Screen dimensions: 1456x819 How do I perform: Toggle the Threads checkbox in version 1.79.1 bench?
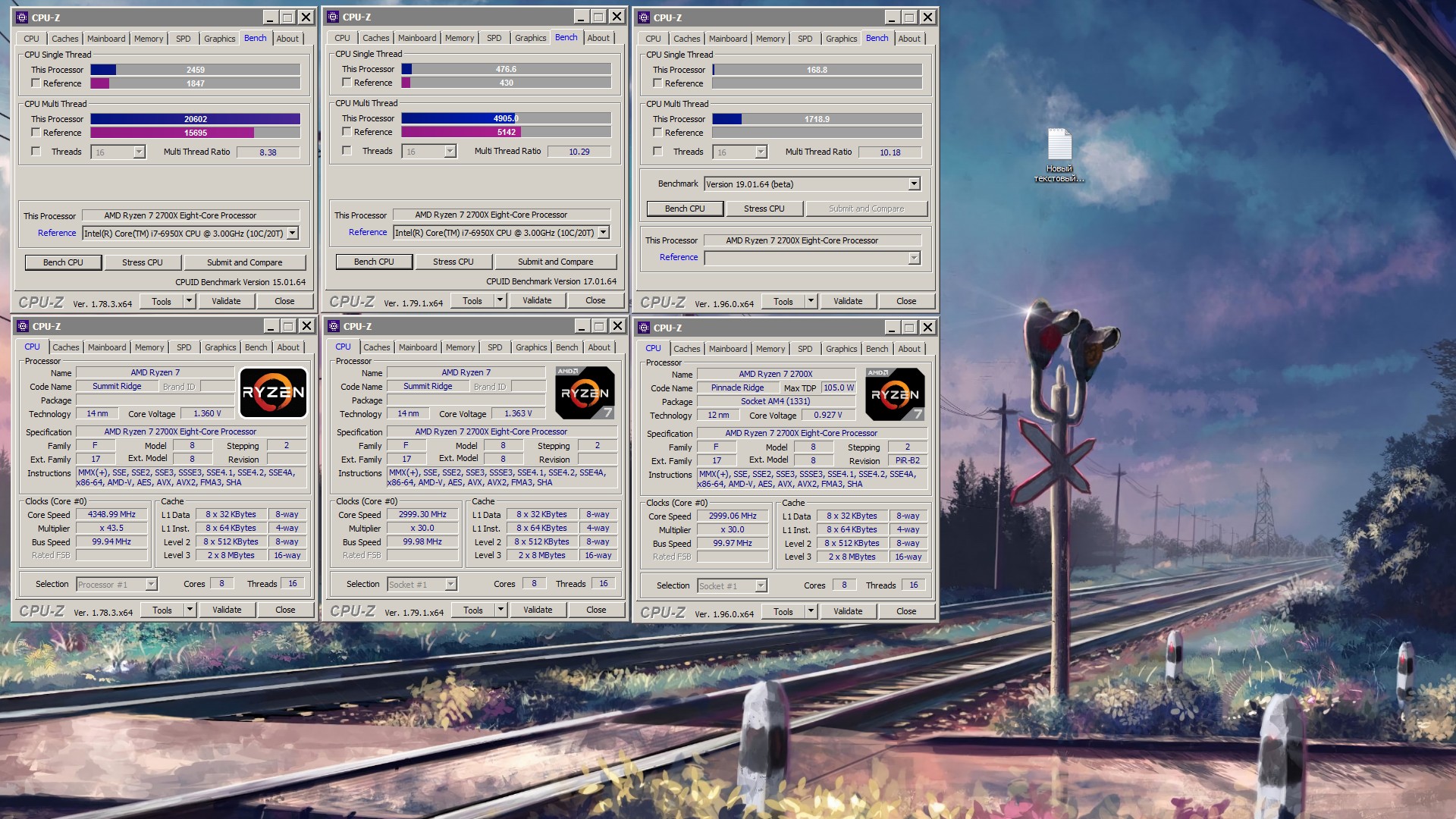(347, 151)
